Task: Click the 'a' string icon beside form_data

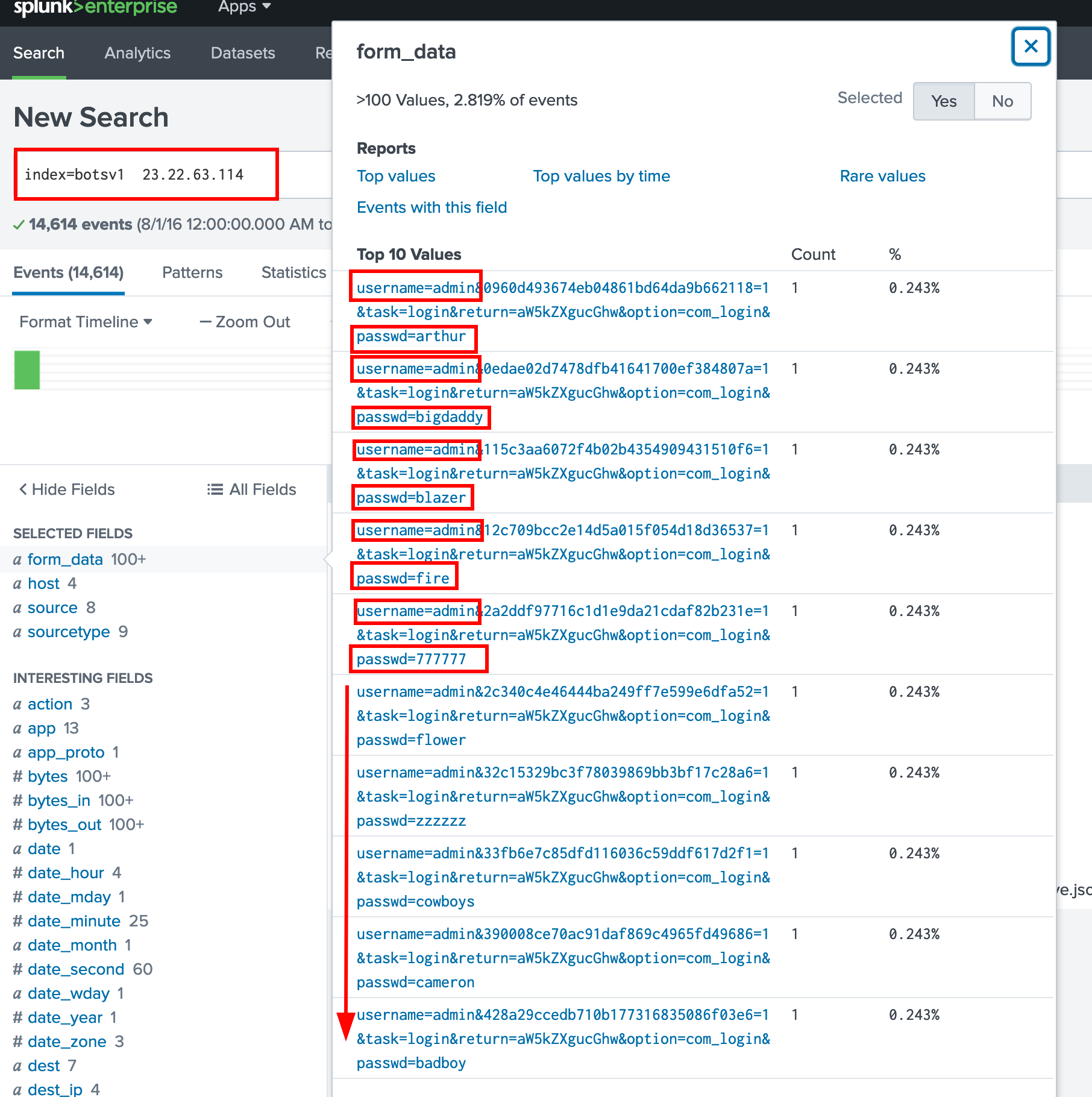Action: (17, 559)
